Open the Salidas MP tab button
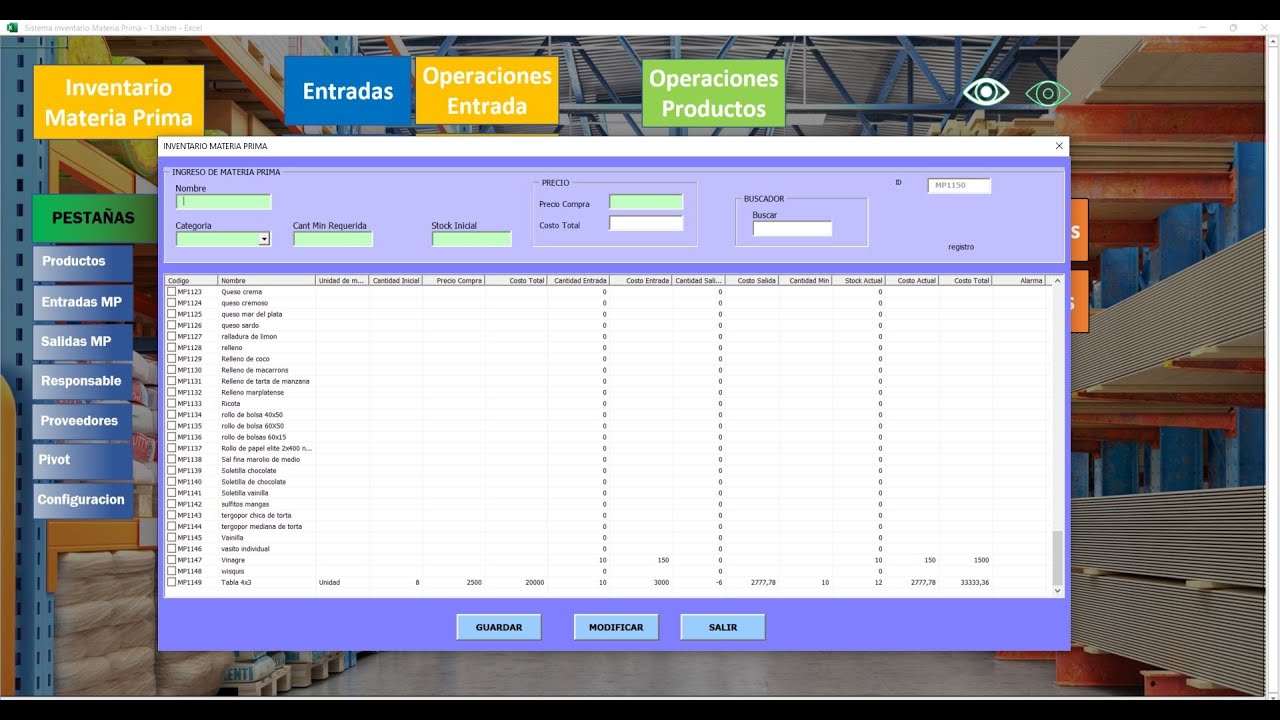The image size is (1280, 720). (82, 341)
